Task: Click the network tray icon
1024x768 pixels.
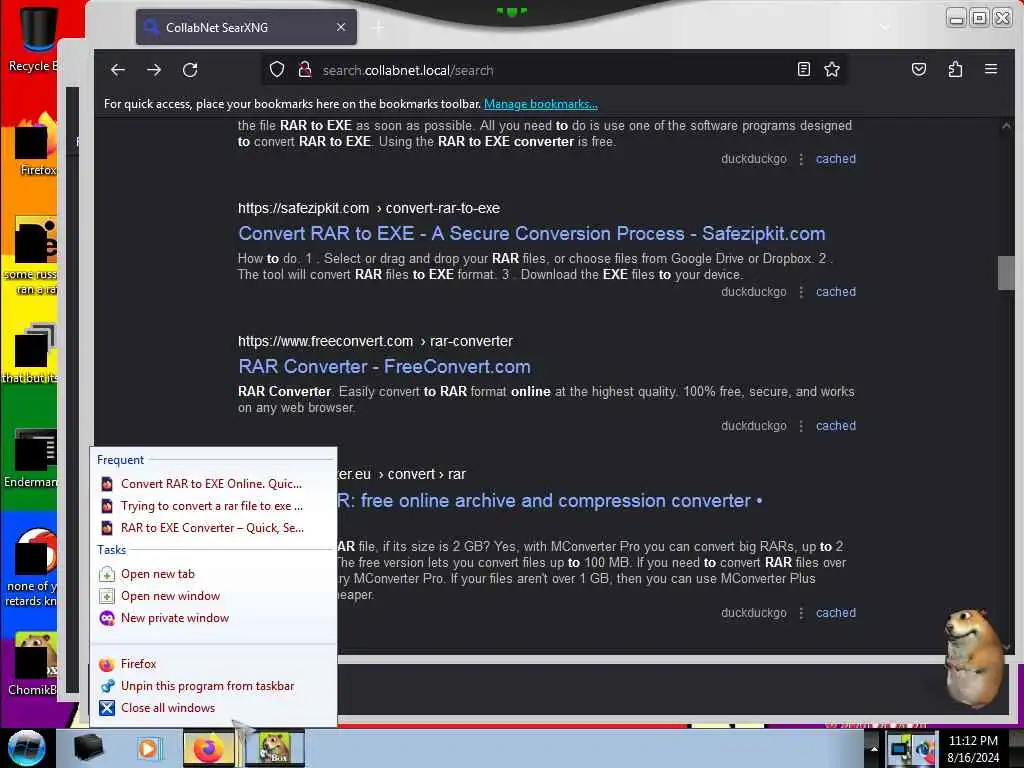Action: (x=901, y=748)
